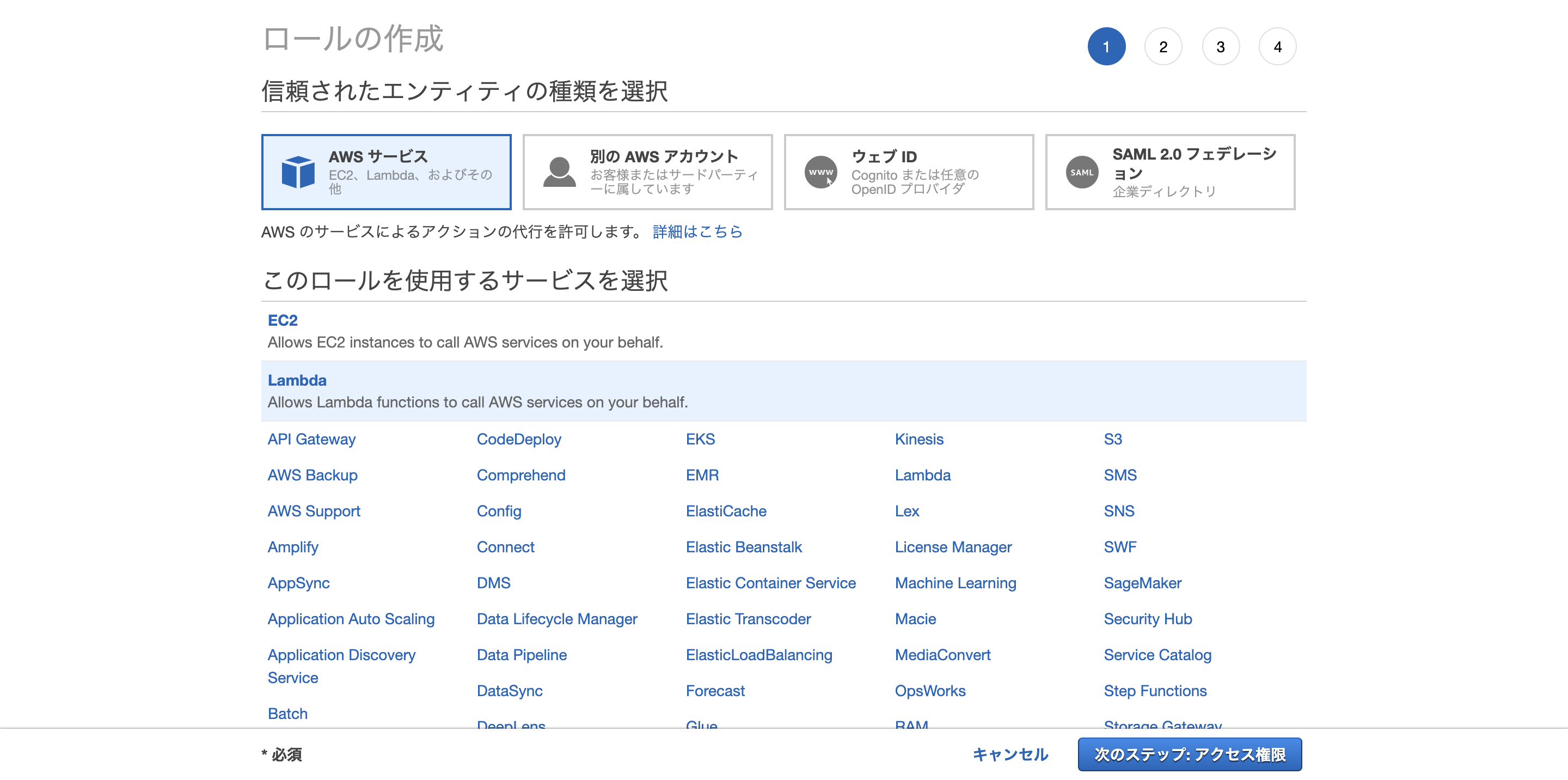
Task: Select MediaConvert service
Action: pos(943,655)
